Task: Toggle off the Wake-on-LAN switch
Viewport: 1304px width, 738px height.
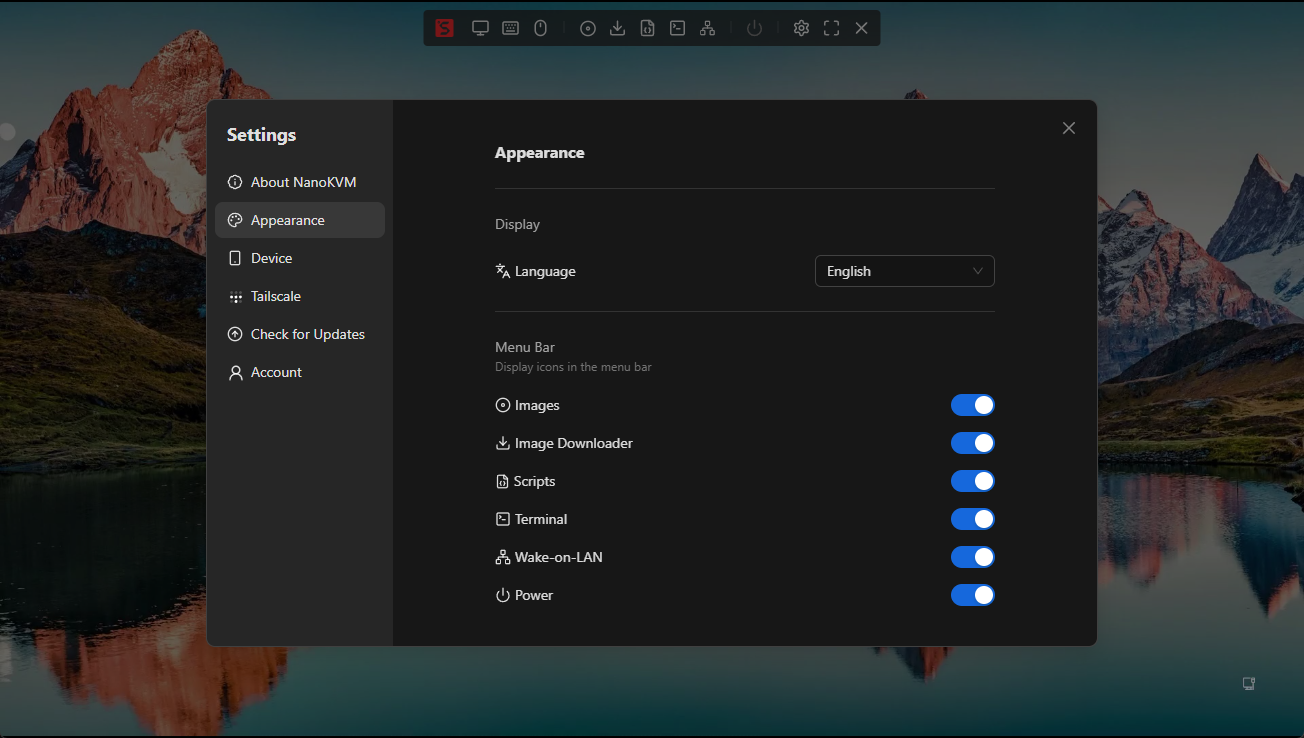Action: tap(972, 557)
